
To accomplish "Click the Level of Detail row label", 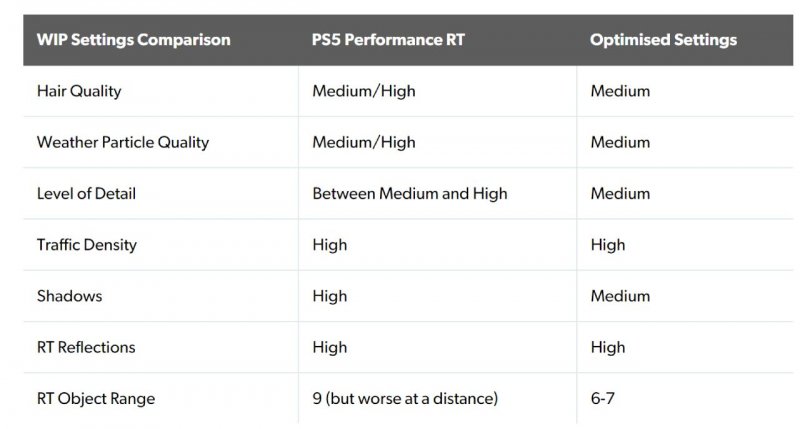I will (x=86, y=193).
